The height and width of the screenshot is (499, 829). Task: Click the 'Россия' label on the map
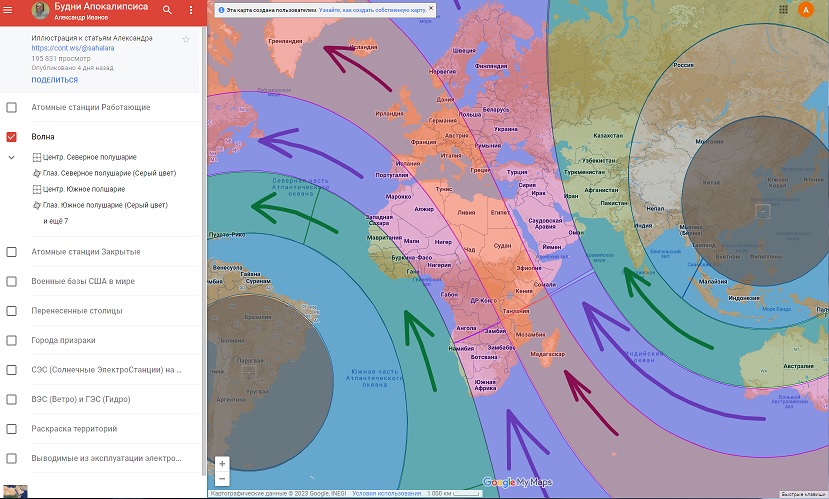pos(684,65)
